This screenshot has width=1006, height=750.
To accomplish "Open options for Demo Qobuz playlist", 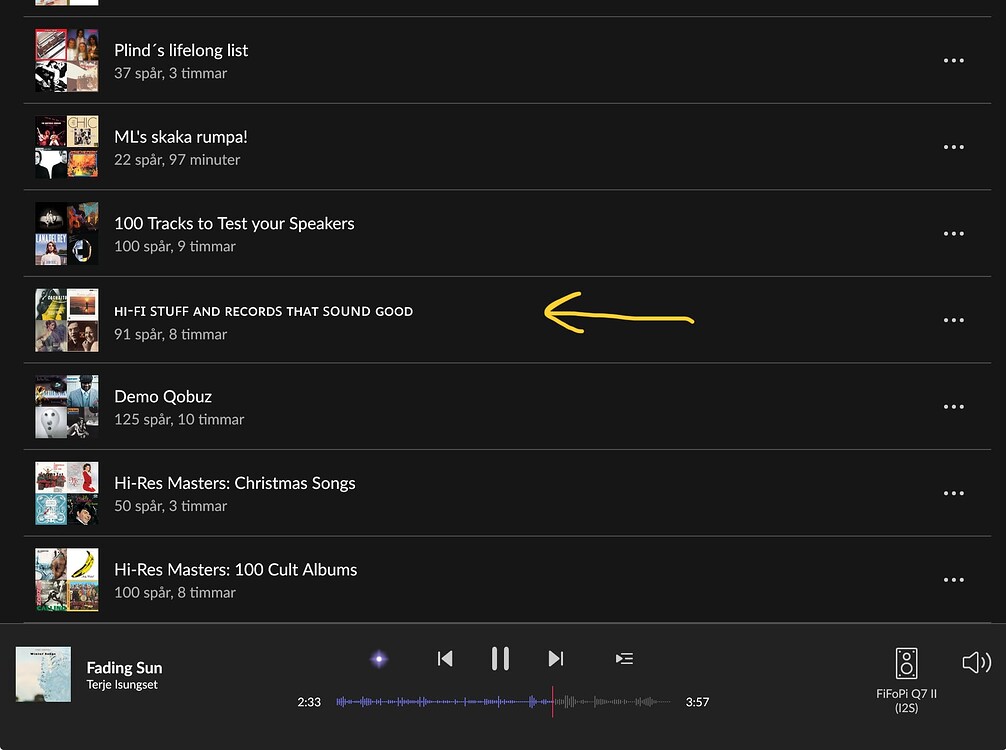I will click(x=953, y=407).
